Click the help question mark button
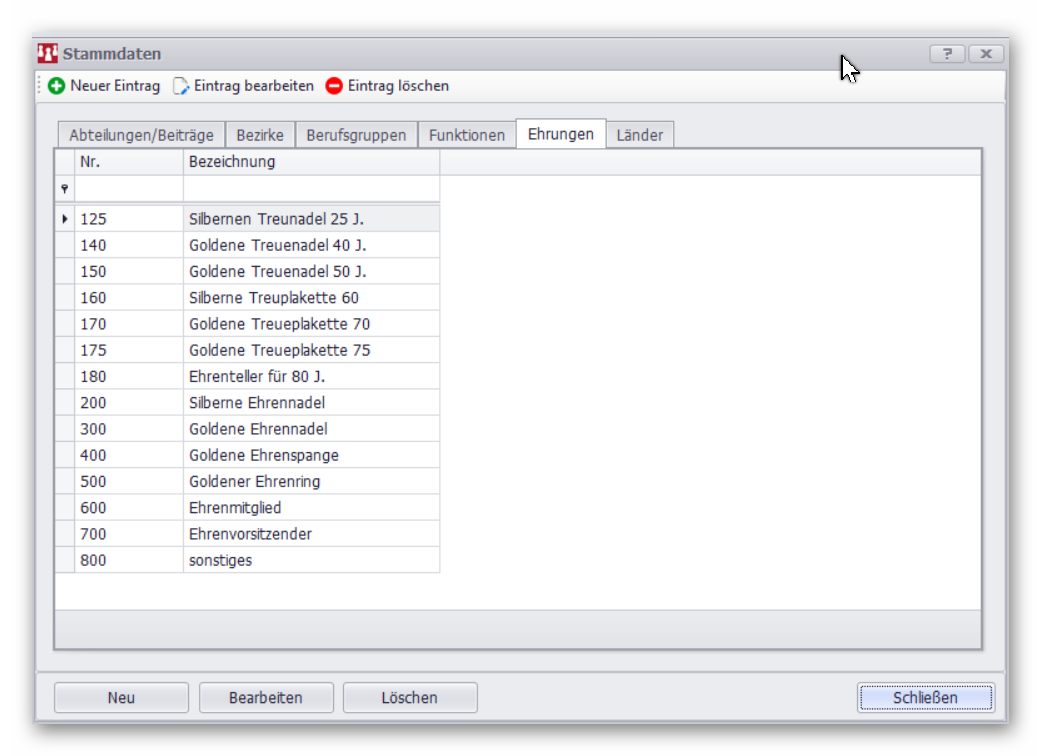The image size is (1041, 756). pyautogui.click(x=947, y=54)
